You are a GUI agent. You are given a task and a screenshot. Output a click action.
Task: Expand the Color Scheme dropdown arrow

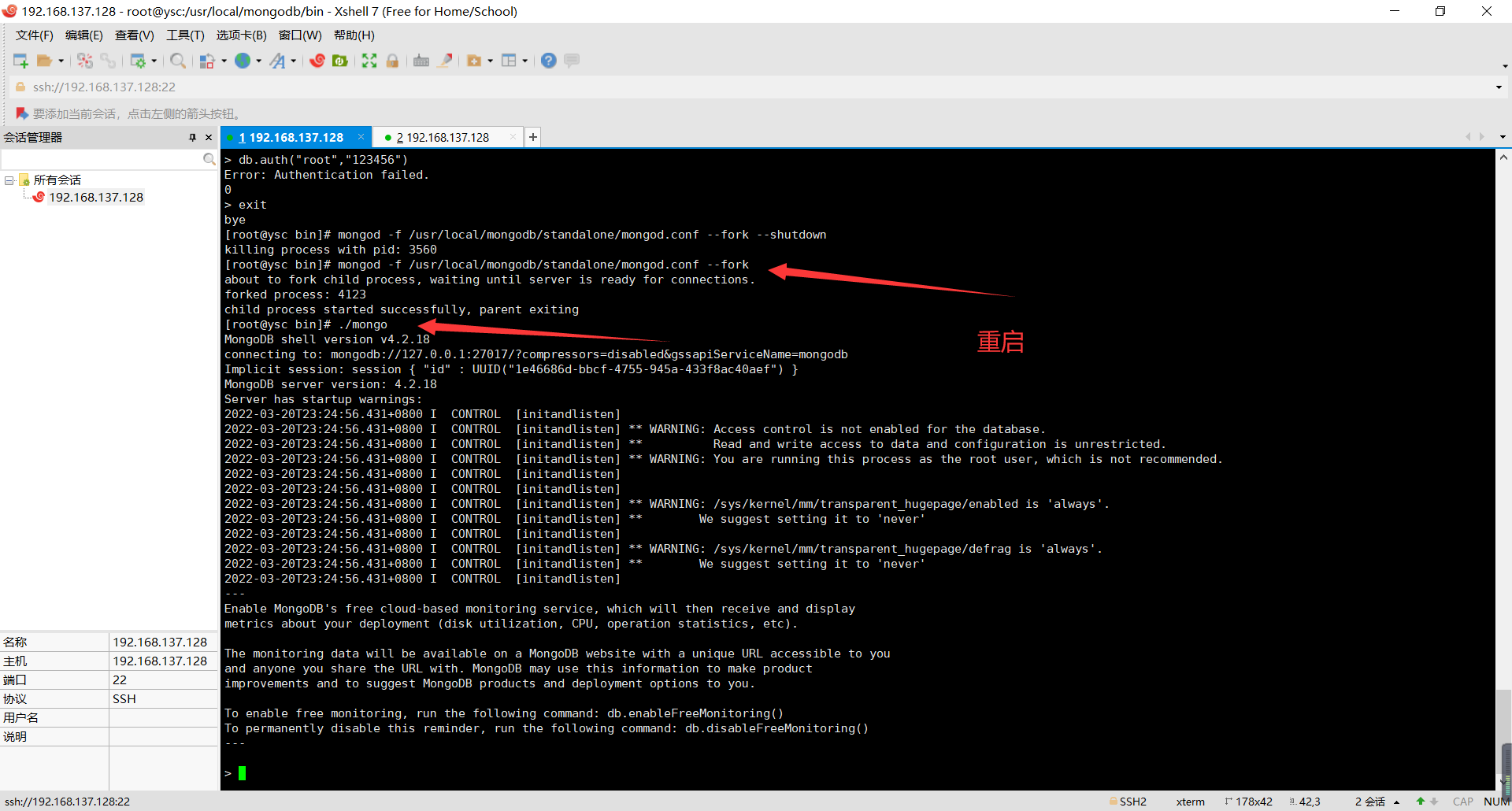[224, 61]
